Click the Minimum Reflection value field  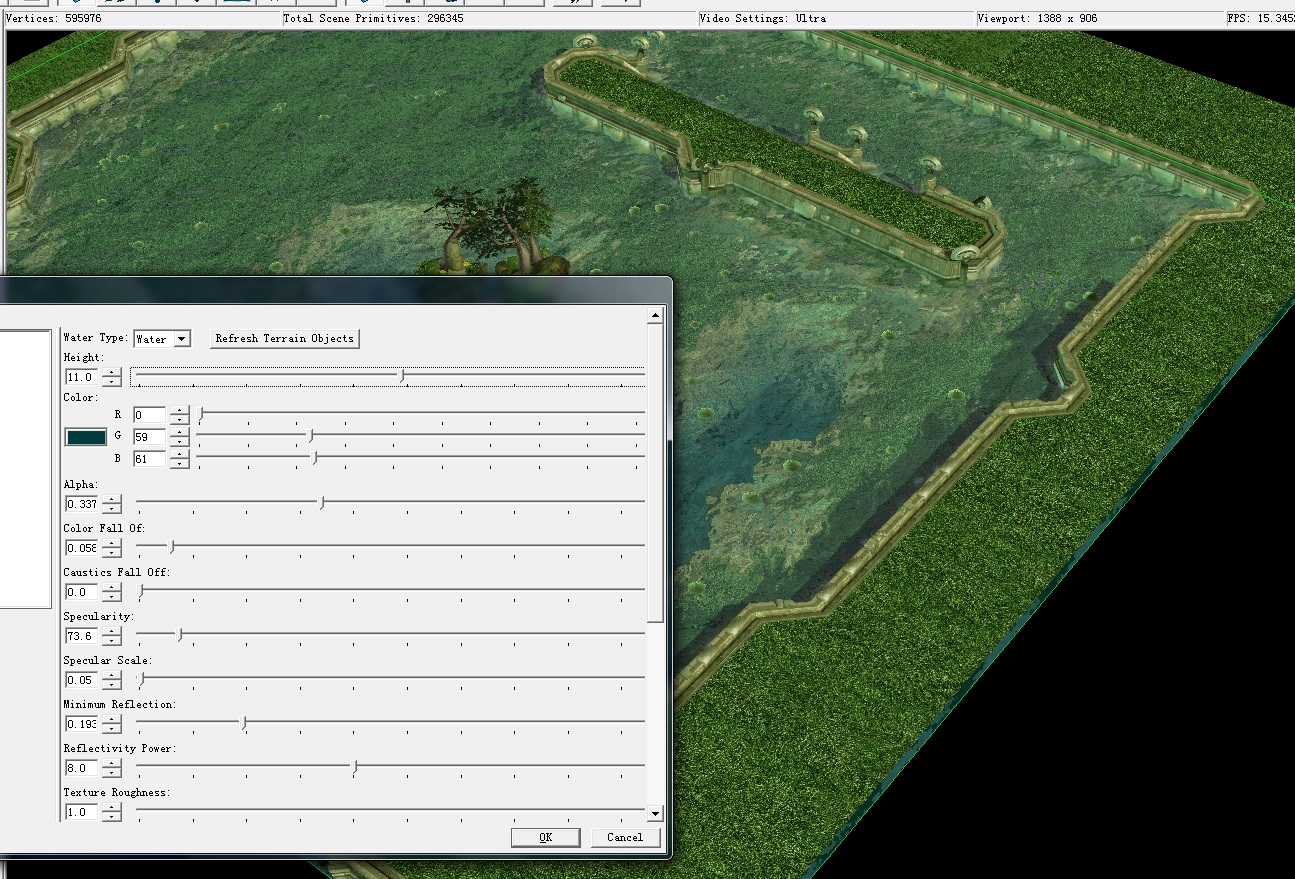click(x=81, y=724)
